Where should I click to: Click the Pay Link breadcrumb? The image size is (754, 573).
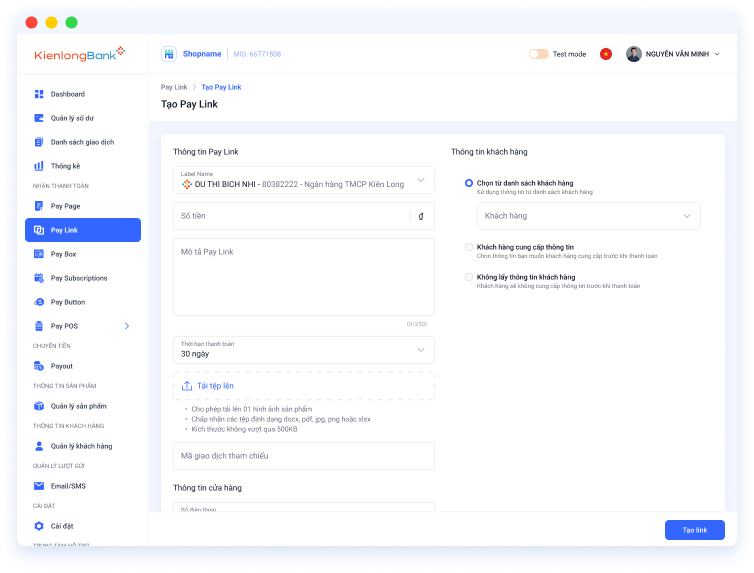point(174,87)
